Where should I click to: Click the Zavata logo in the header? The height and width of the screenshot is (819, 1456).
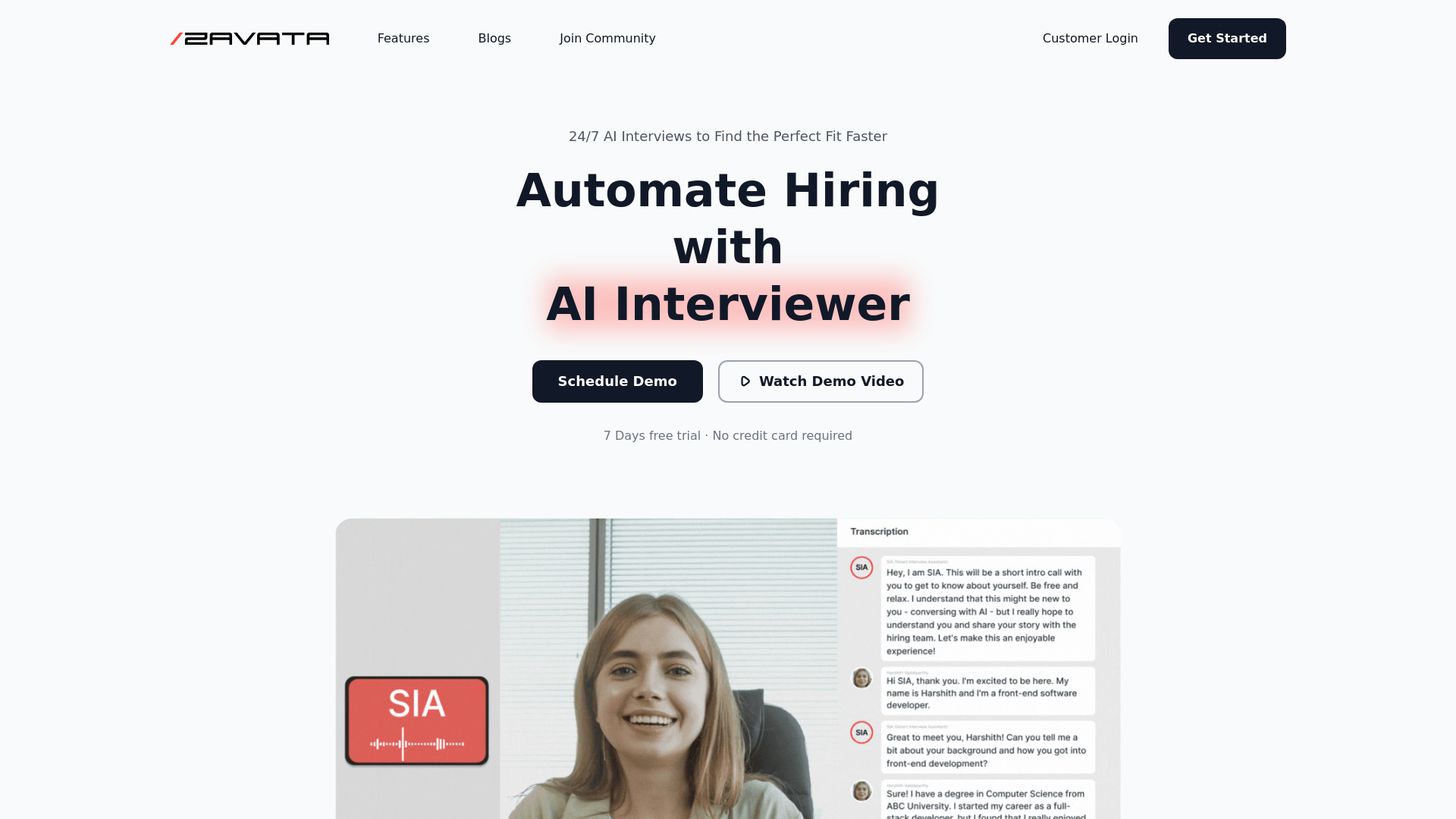point(249,38)
